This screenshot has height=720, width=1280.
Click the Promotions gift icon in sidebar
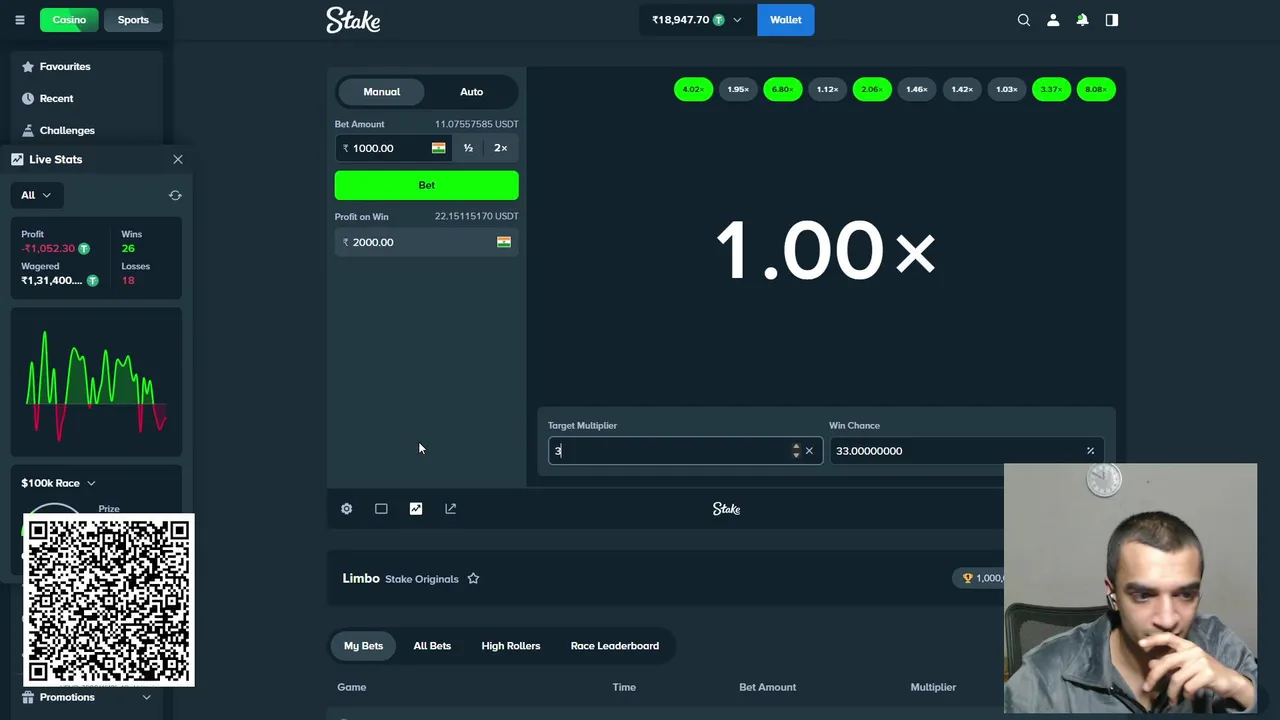point(28,697)
